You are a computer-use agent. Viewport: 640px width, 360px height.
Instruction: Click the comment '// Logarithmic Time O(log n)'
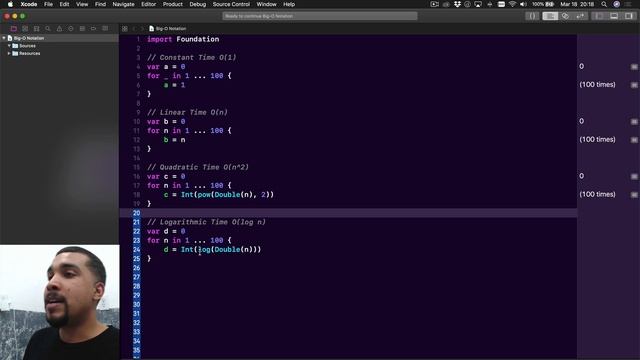point(207,222)
